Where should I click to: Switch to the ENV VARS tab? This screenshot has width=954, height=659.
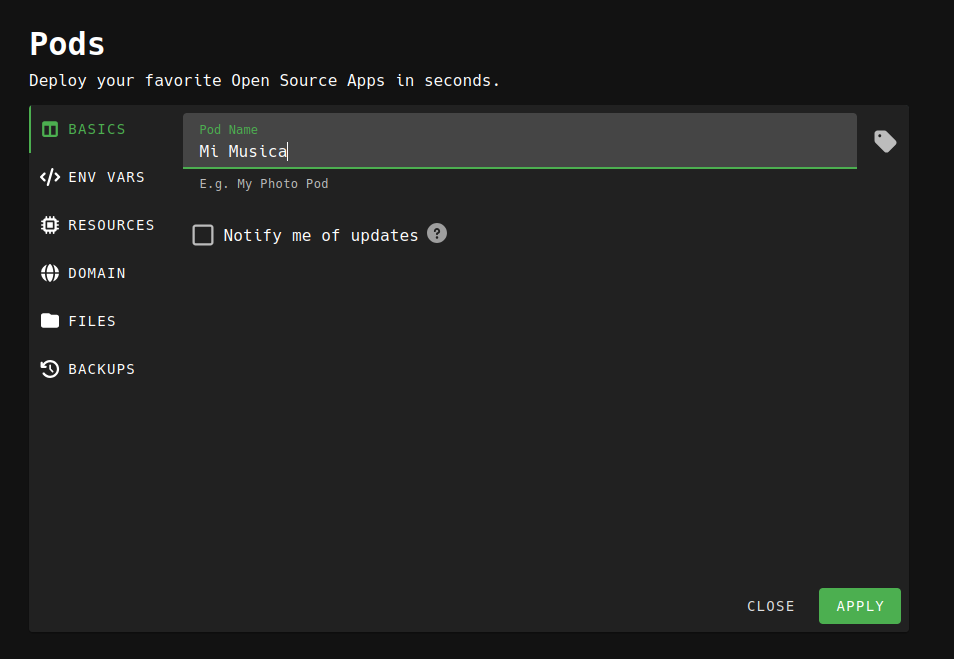click(106, 177)
